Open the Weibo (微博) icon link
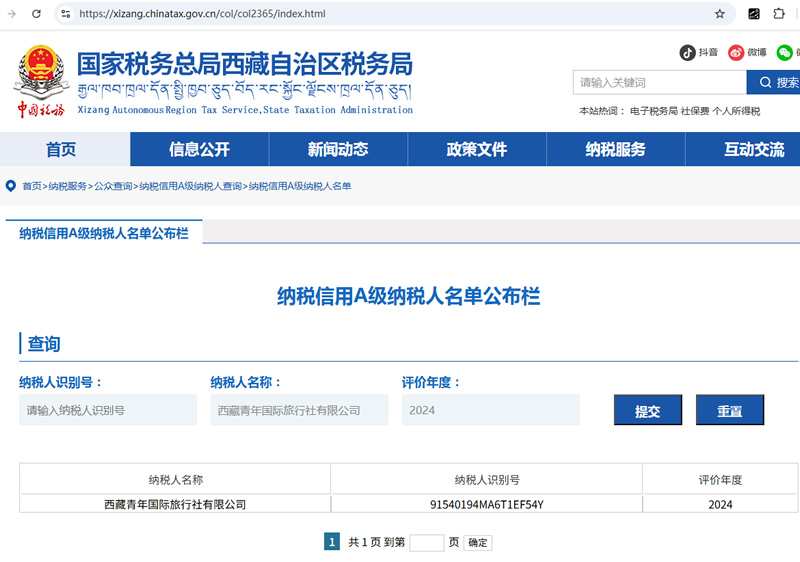The height and width of the screenshot is (562, 800). [x=736, y=52]
